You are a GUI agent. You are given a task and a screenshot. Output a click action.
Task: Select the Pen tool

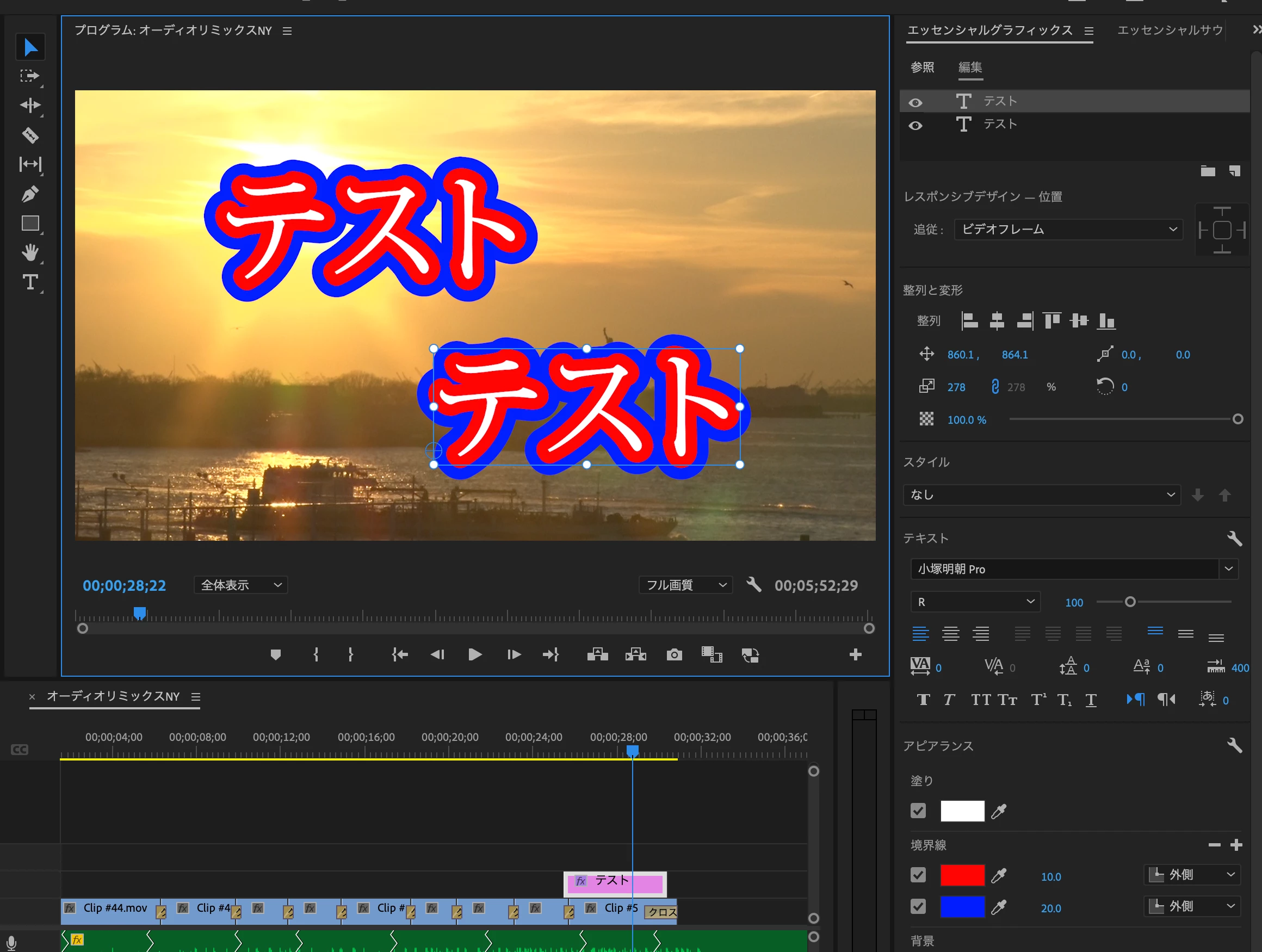pos(30,194)
